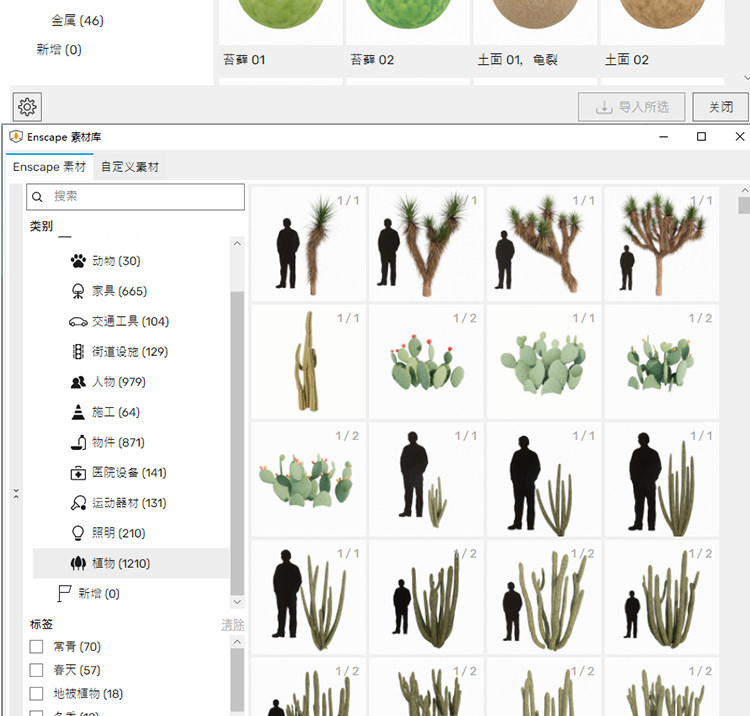Click the search magnifier icon
The width and height of the screenshot is (750, 716).
click(37, 197)
